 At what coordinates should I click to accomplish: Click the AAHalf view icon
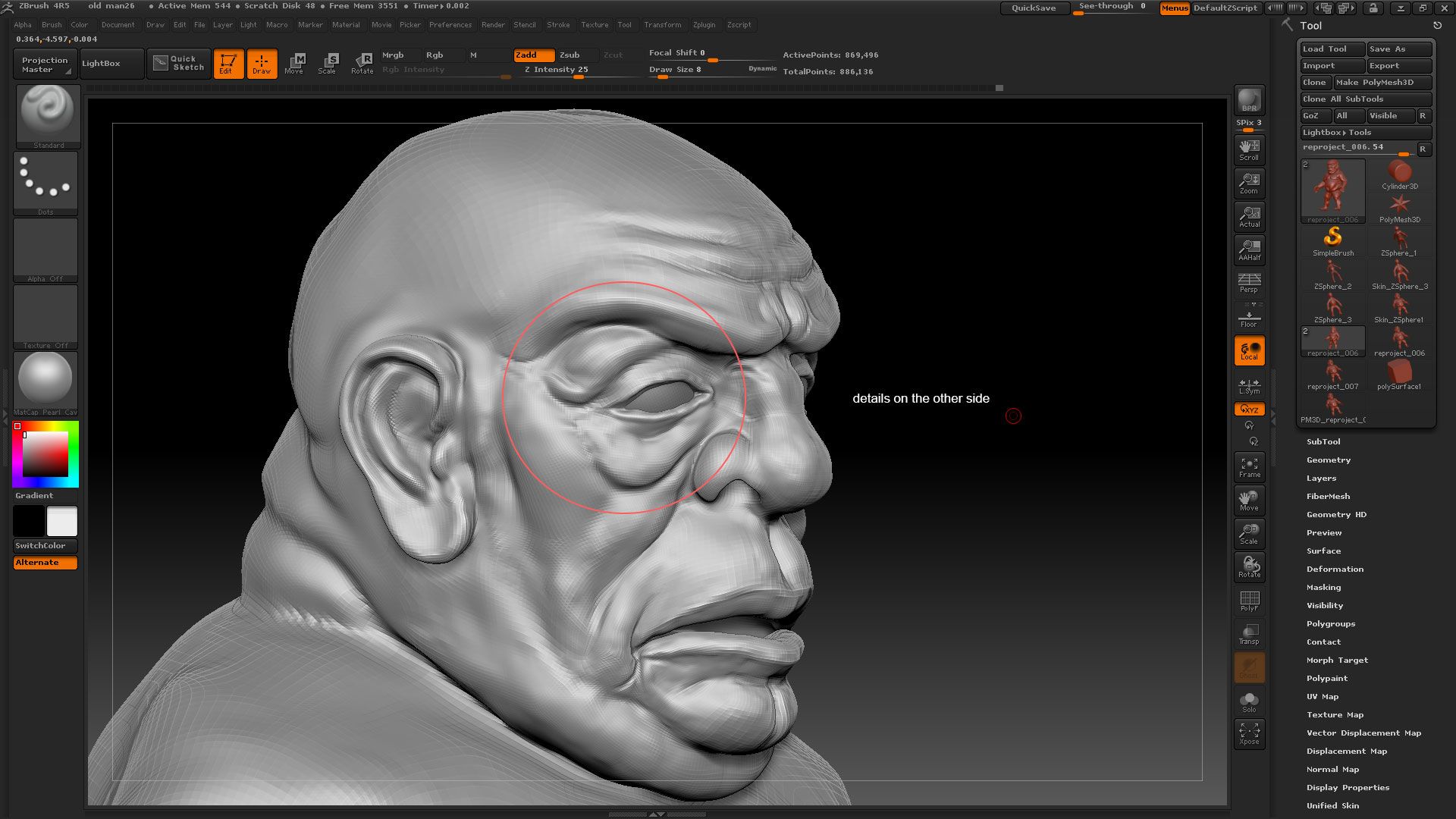[1249, 249]
